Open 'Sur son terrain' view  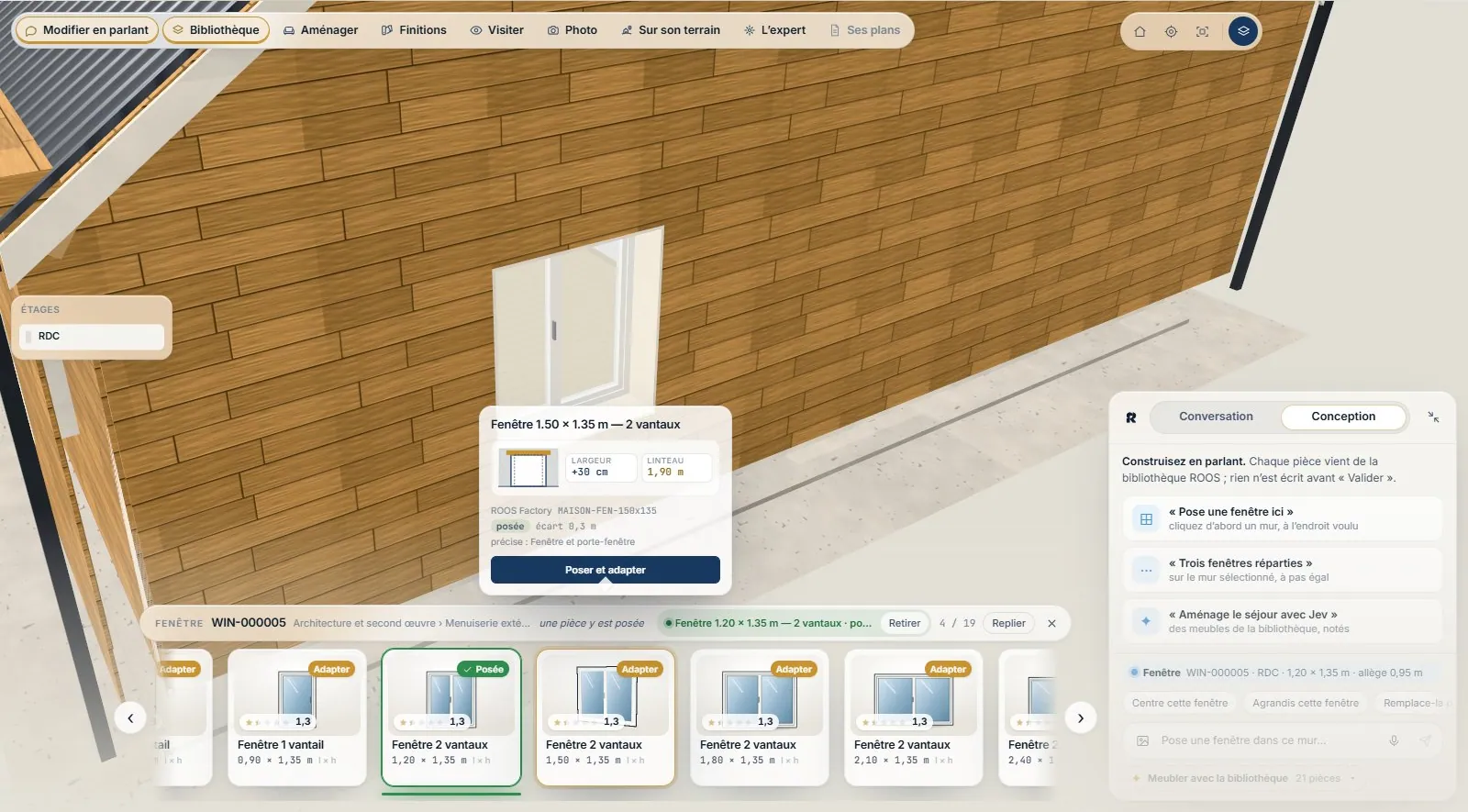pos(671,30)
